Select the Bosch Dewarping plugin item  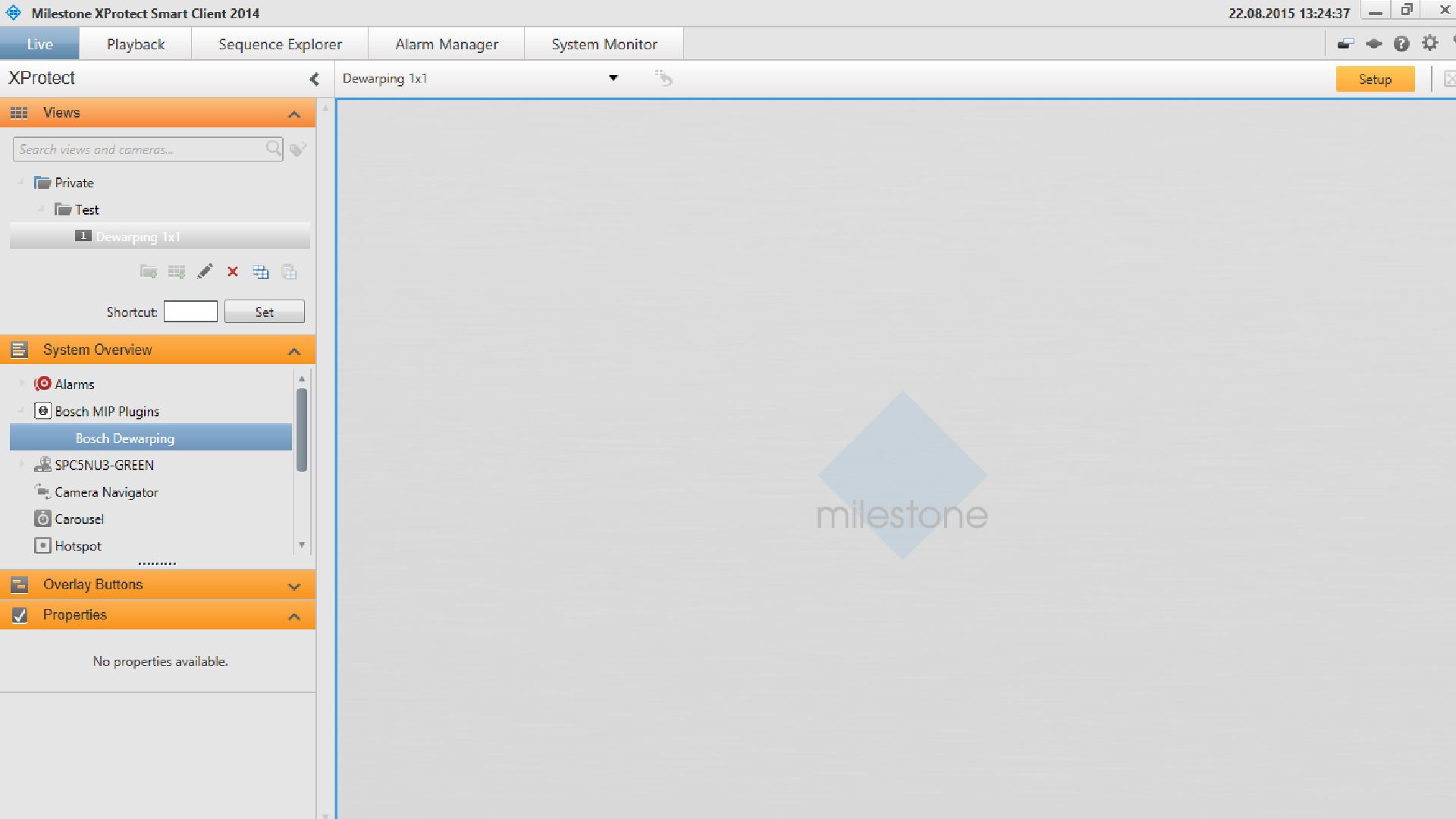(x=151, y=438)
